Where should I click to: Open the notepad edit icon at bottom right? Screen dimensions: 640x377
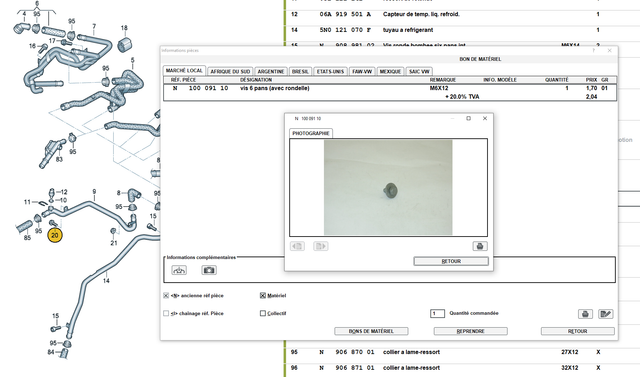coord(606,314)
